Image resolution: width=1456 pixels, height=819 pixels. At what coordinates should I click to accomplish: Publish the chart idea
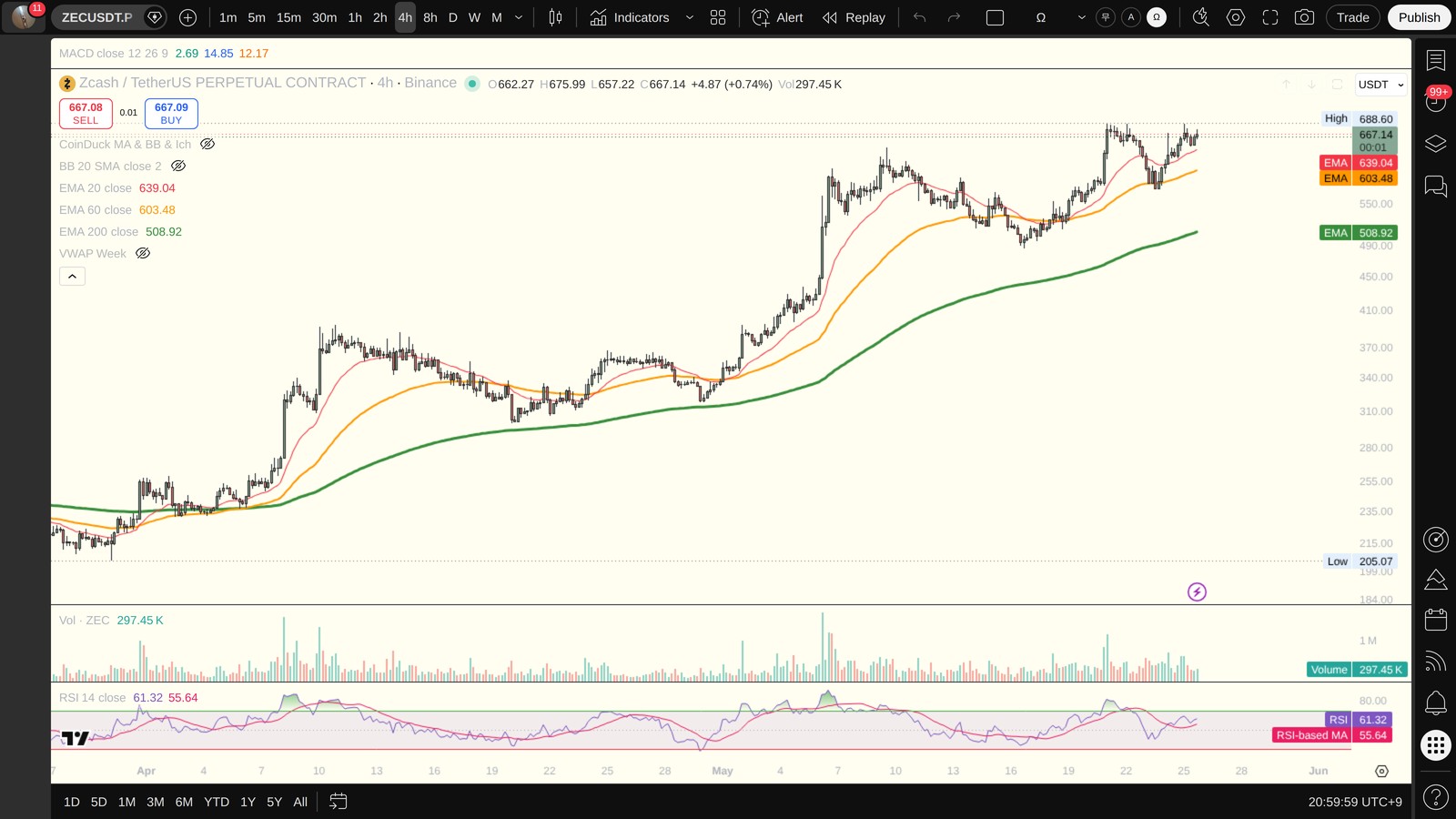pos(1419,17)
